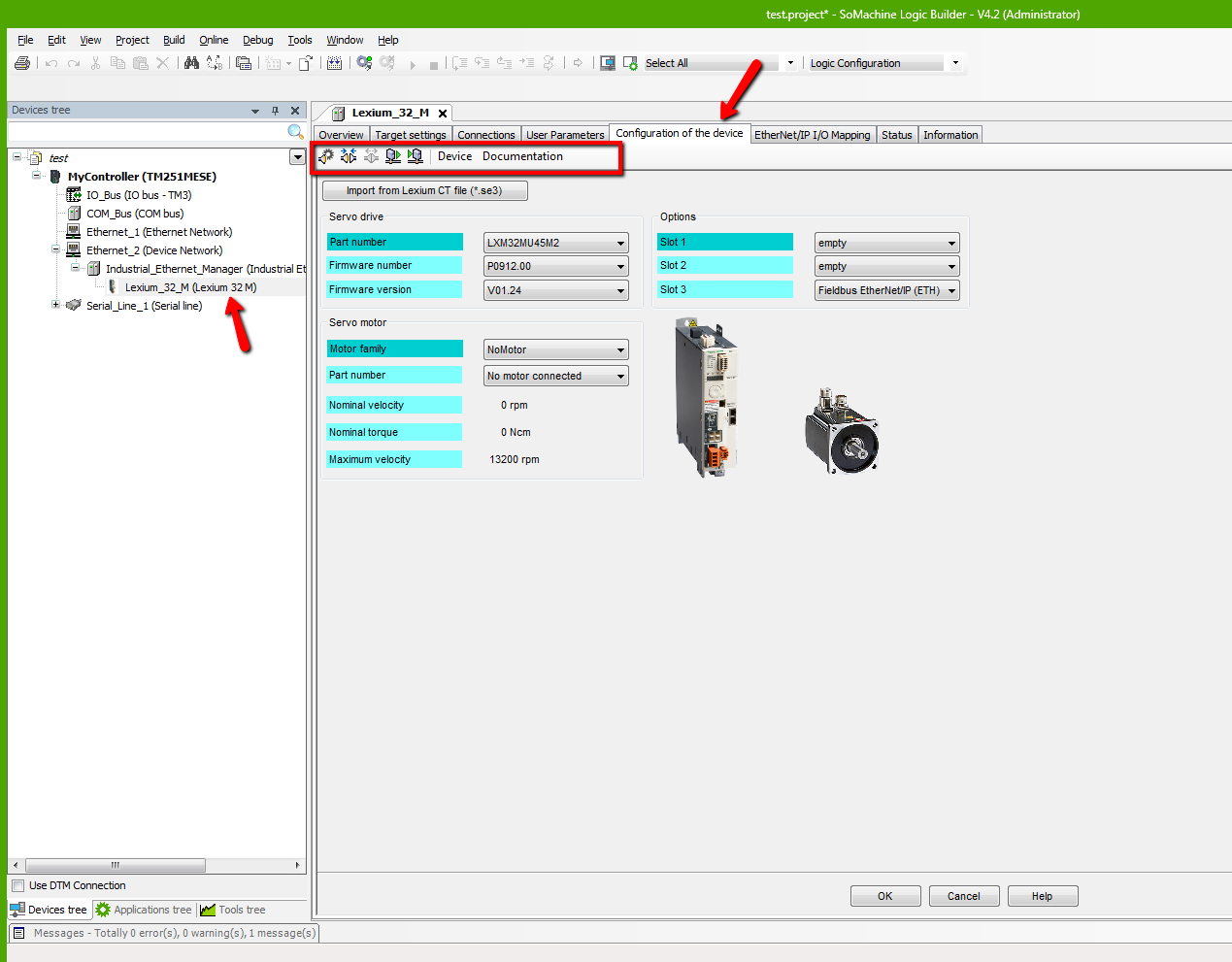The height and width of the screenshot is (962, 1232).
Task: Close the Lexium_32_M editor tab
Action: tap(443, 114)
